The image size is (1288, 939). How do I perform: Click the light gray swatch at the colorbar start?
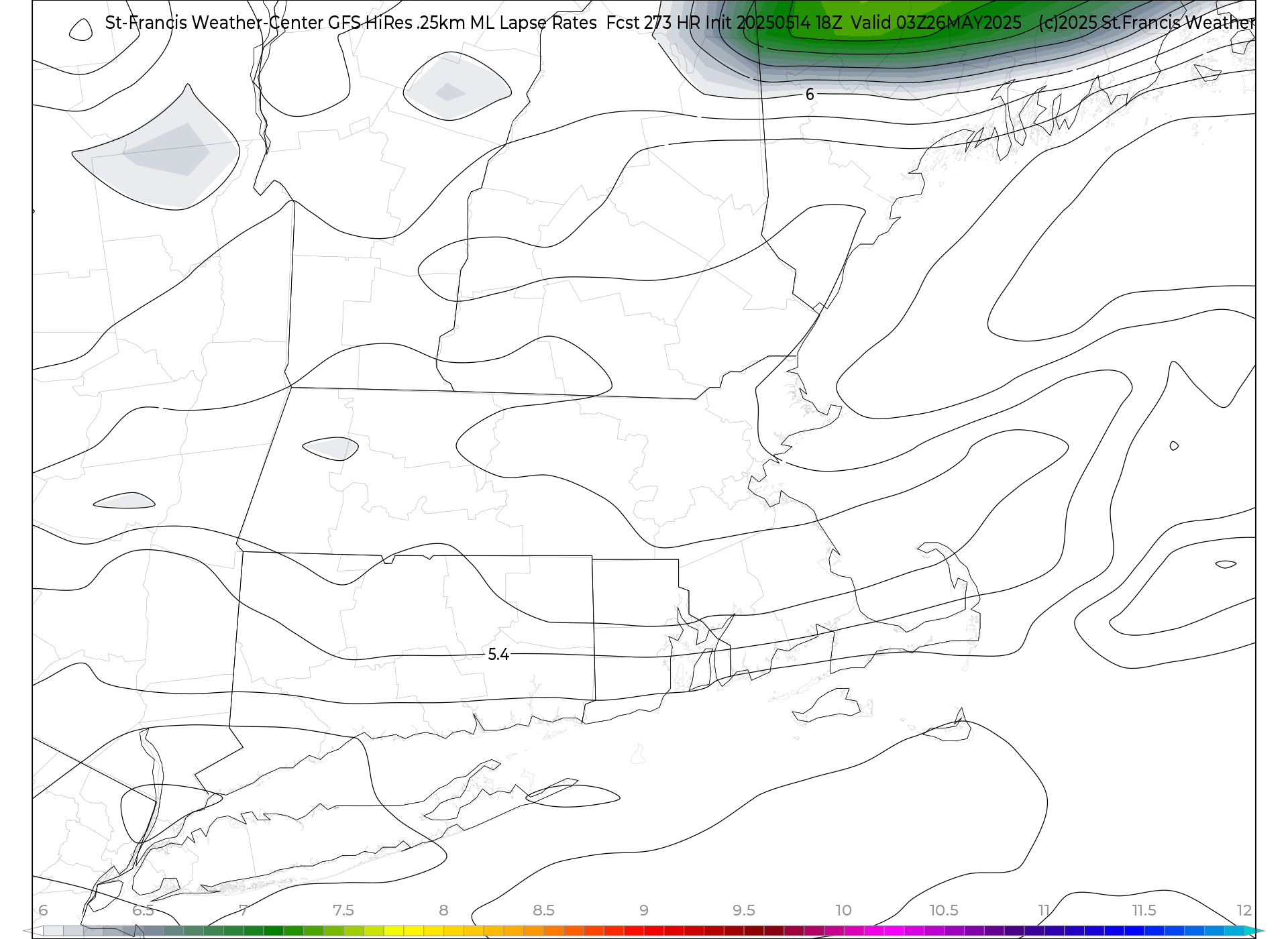tap(53, 931)
